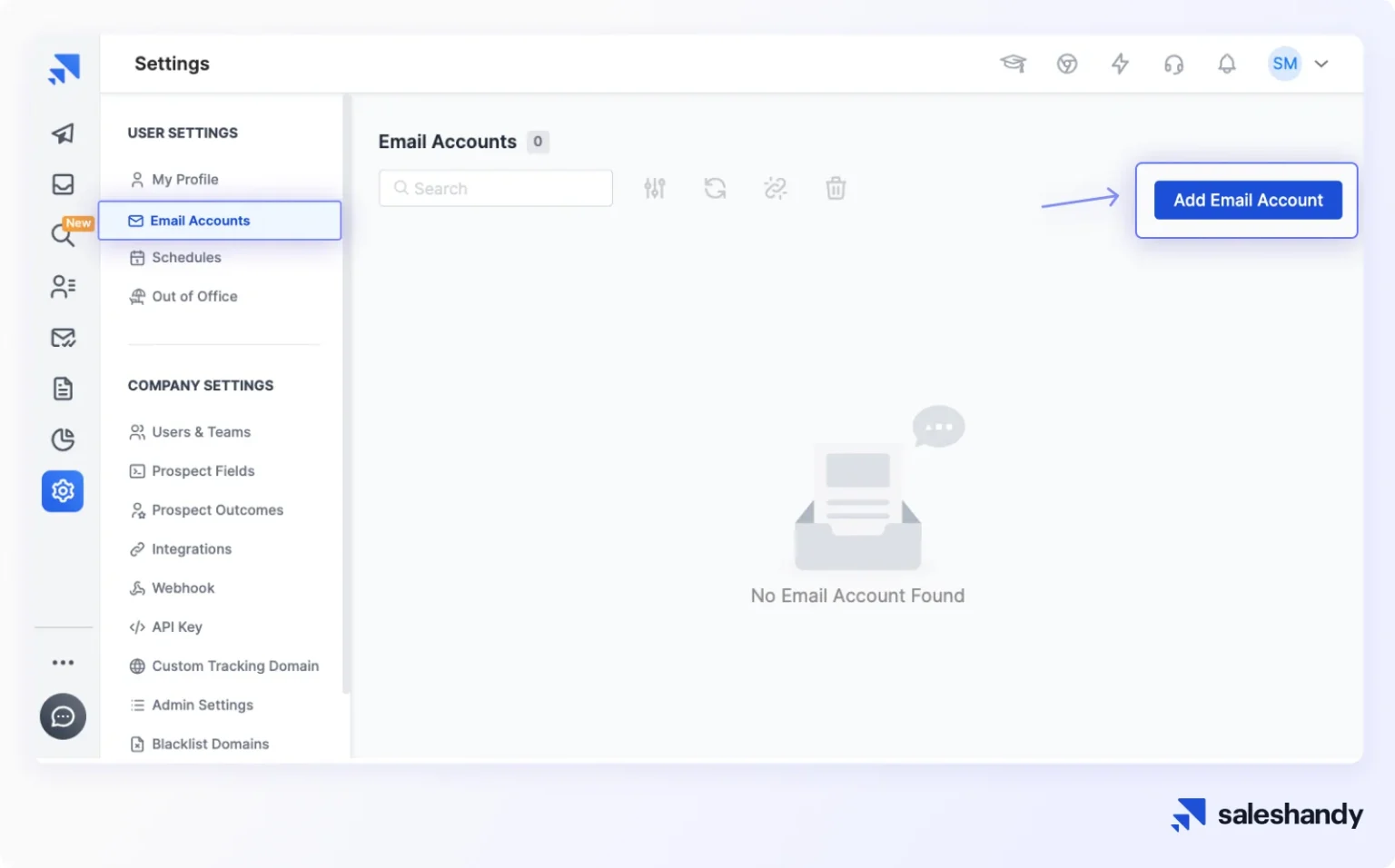1395x868 pixels.
Task: Select the Settings gear icon in sidebar
Action: click(x=62, y=491)
